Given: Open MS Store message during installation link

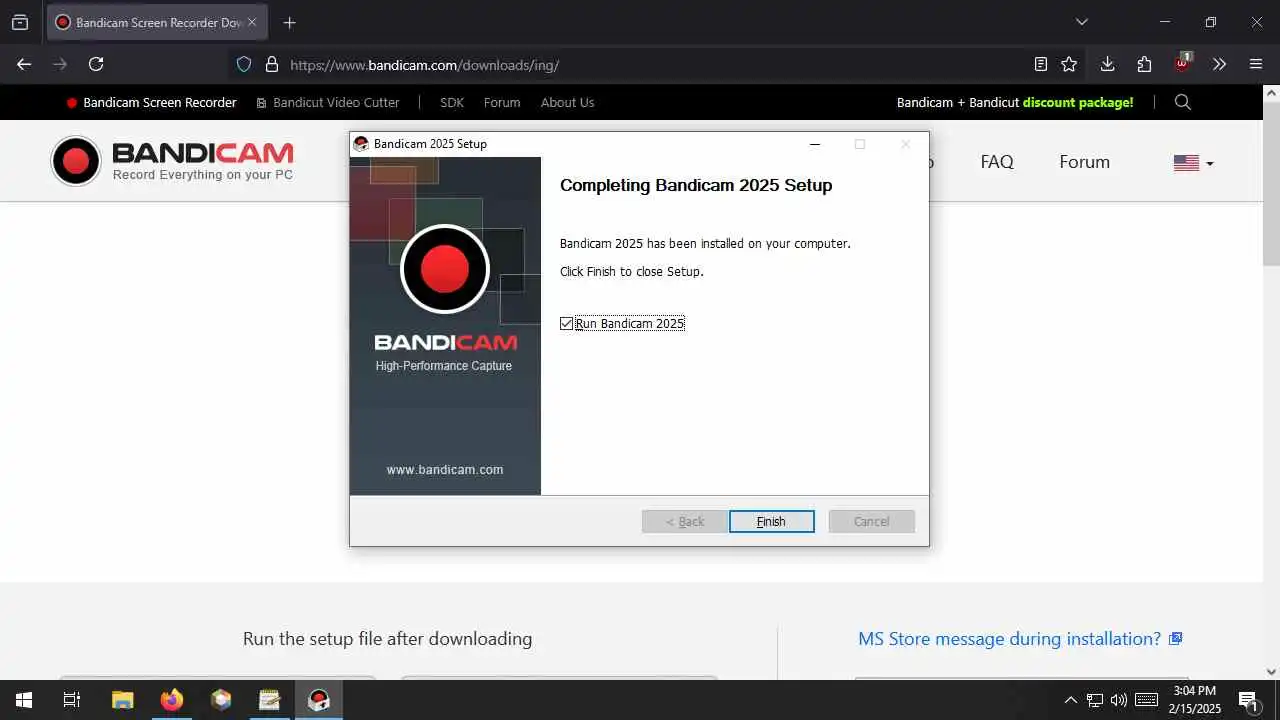Looking at the screenshot, I should click(x=1020, y=638).
